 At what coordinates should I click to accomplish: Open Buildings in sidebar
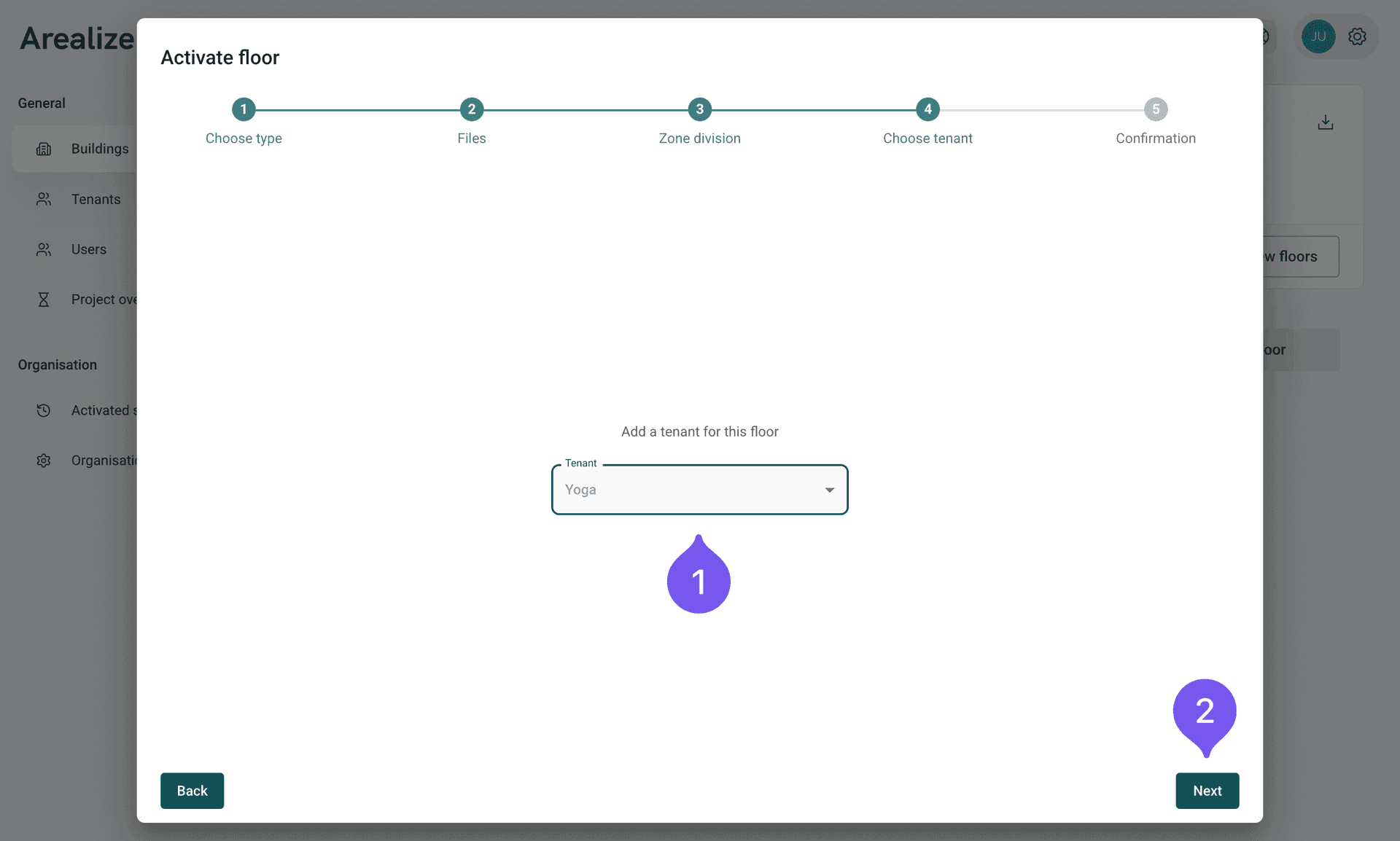pos(74,149)
